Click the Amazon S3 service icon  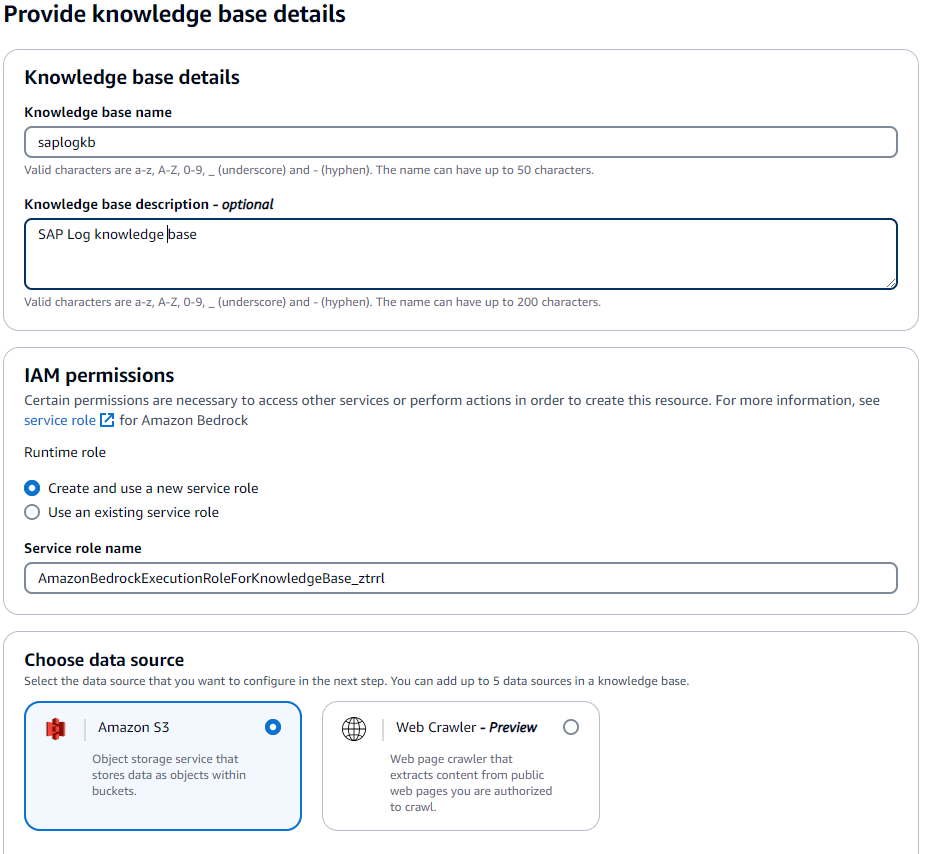pyautogui.click(x=53, y=728)
